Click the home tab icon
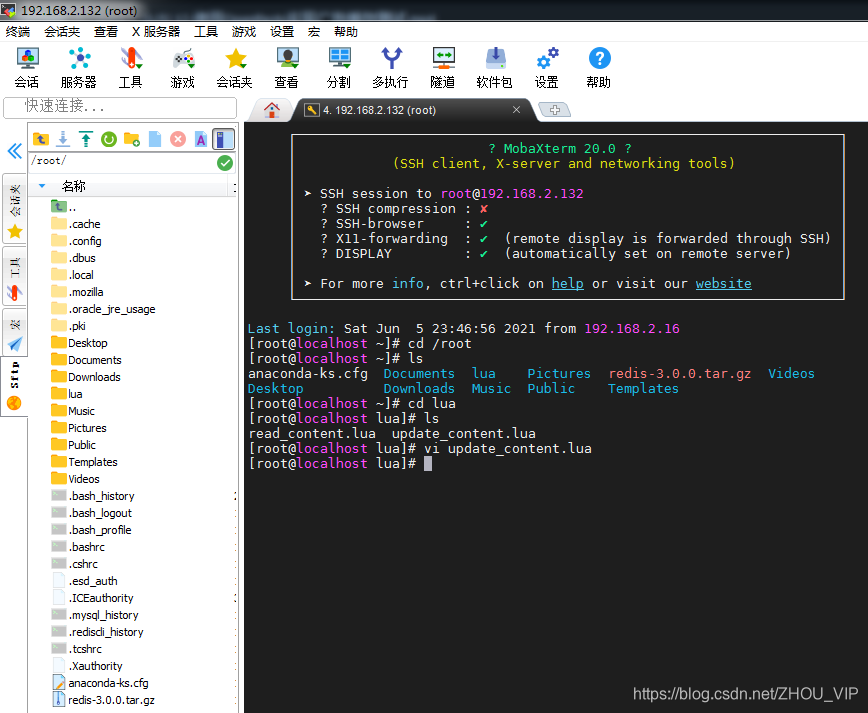 tap(271, 110)
